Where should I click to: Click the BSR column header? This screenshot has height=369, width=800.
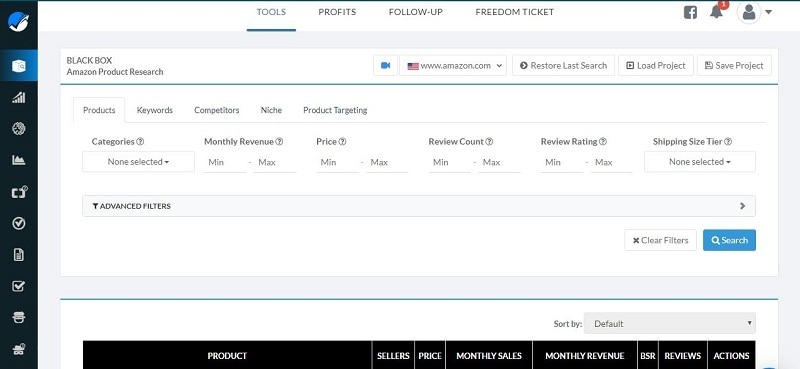click(648, 356)
